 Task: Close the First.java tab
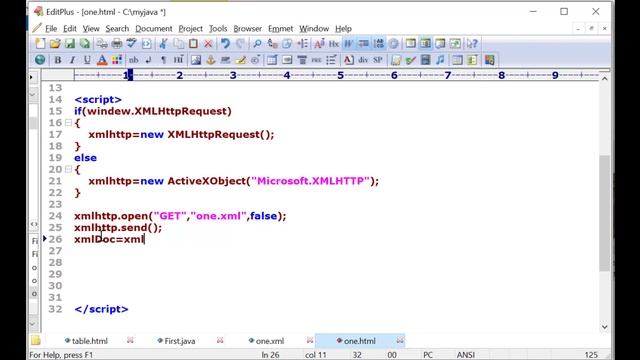pyautogui.click(x=220, y=340)
